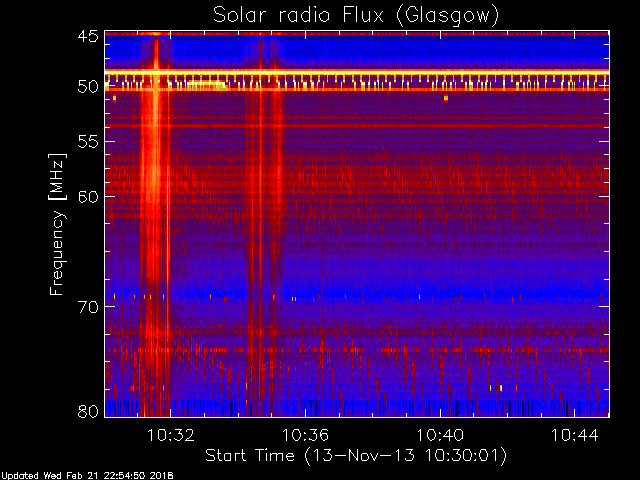Click the "Start Time (13-Nov-13 10:30:01)" label
Screen dimensions: 640x480
pos(356,456)
